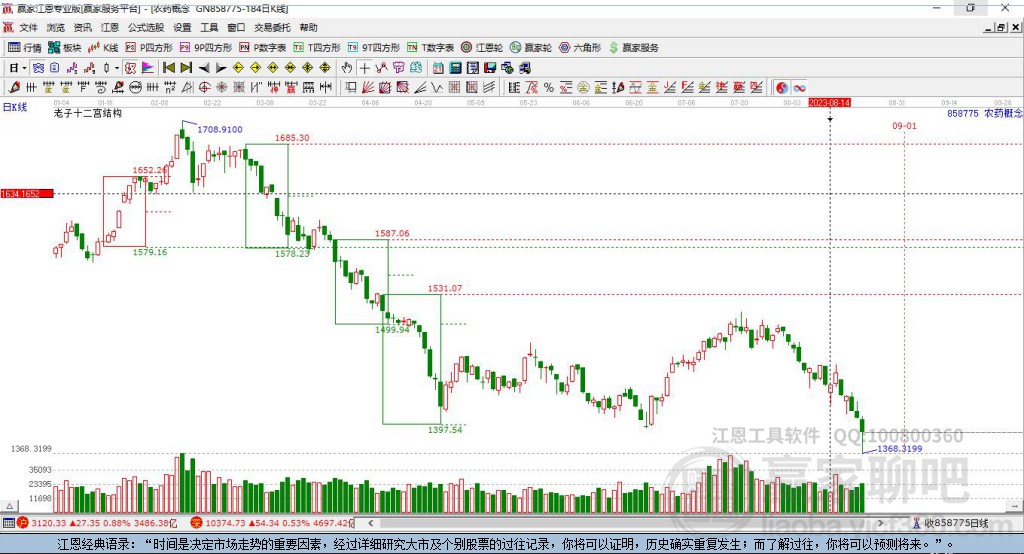The height and width of the screenshot is (554, 1024).
Task: Click the 老子十二宫结构 chart title
Action: pos(88,113)
